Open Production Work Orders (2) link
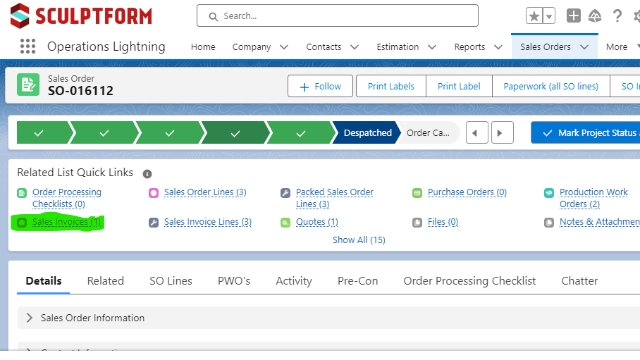 [593, 198]
